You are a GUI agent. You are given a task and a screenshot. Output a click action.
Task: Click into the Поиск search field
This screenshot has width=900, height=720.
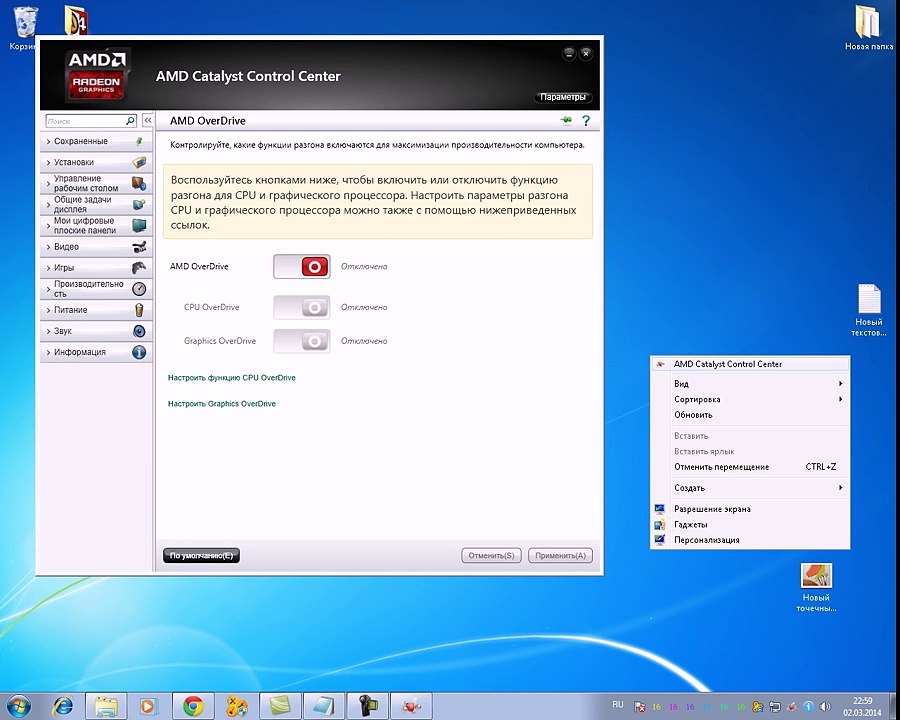pyautogui.click(x=86, y=121)
